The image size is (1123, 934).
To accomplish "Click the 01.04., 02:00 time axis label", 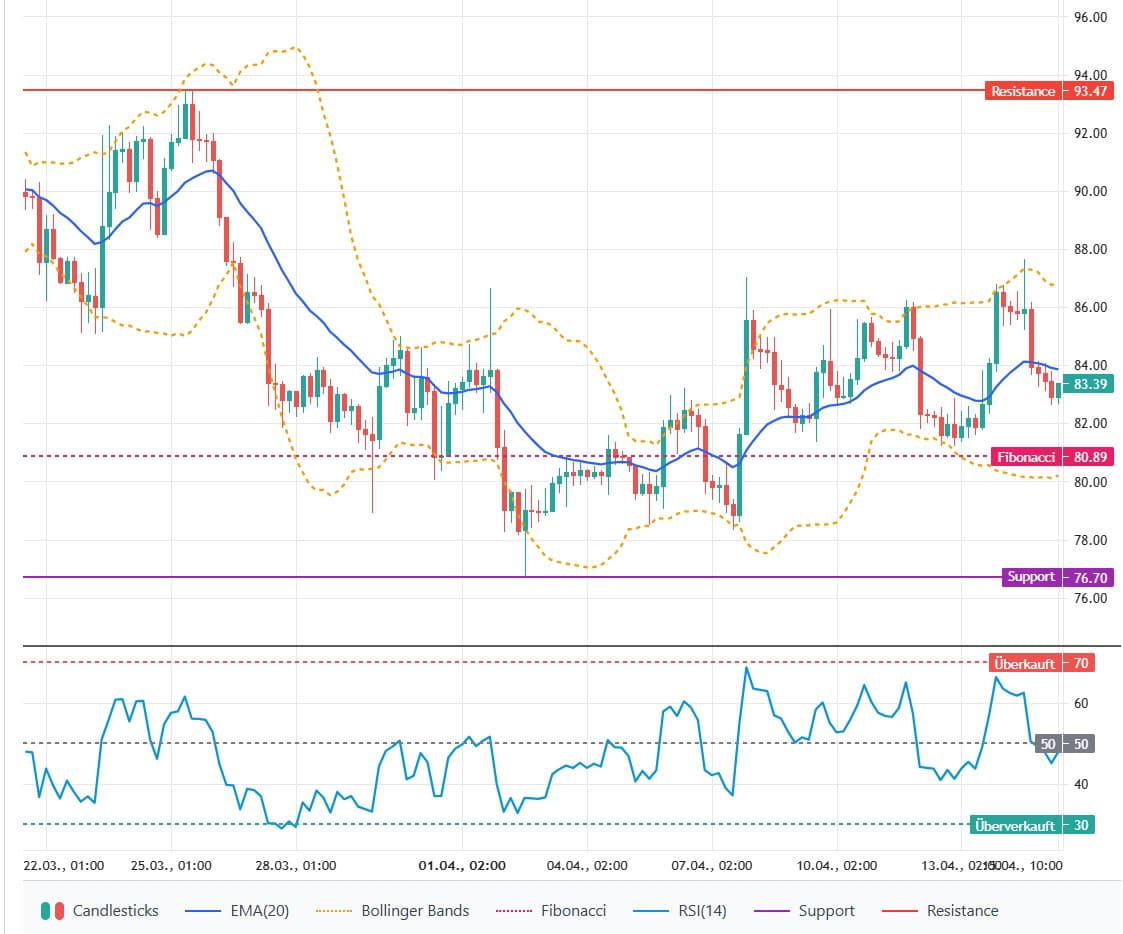I will pos(462,866).
